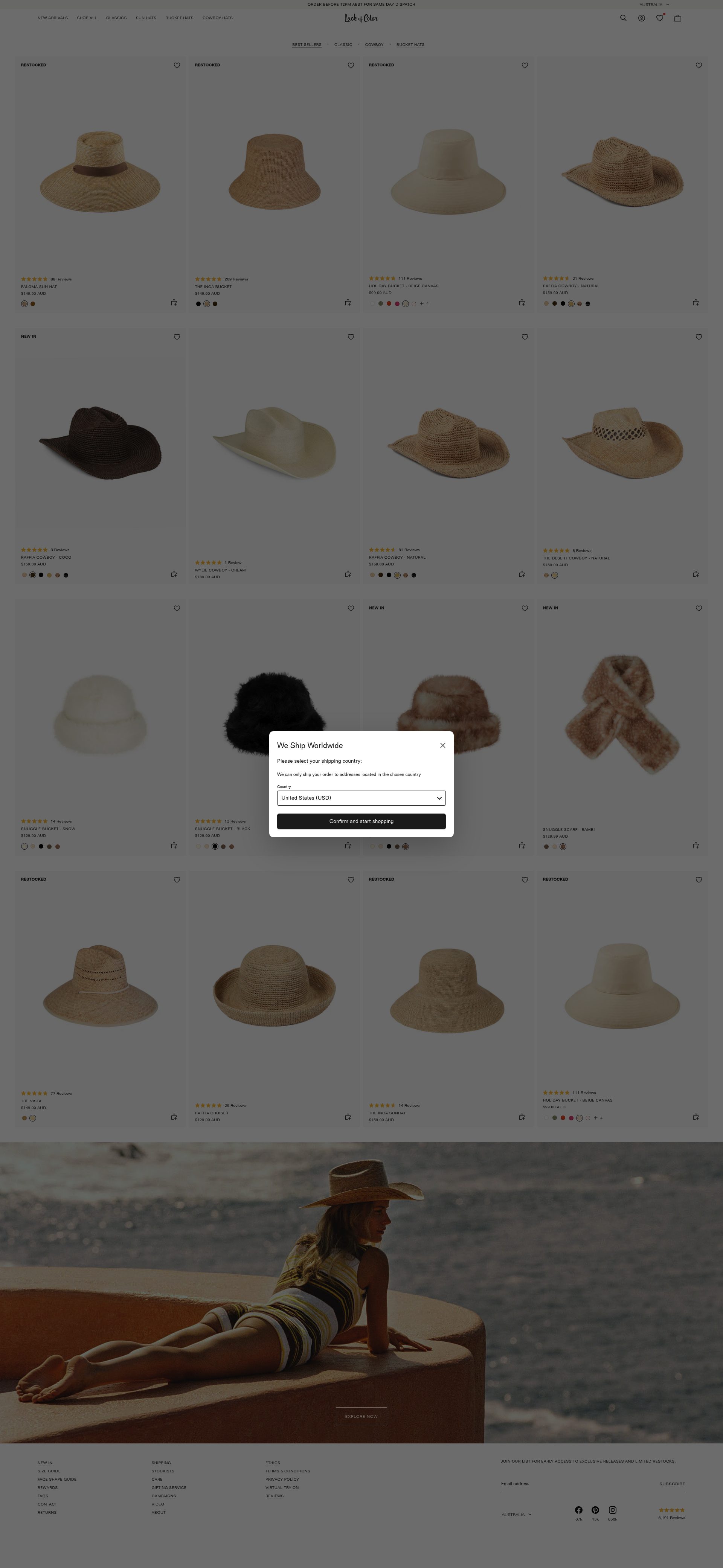Quick add the Raffia Cruiser
Image resolution: width=723 pixels, height=1568 pixels.
pyautogui.click(x=348, y=1117)
